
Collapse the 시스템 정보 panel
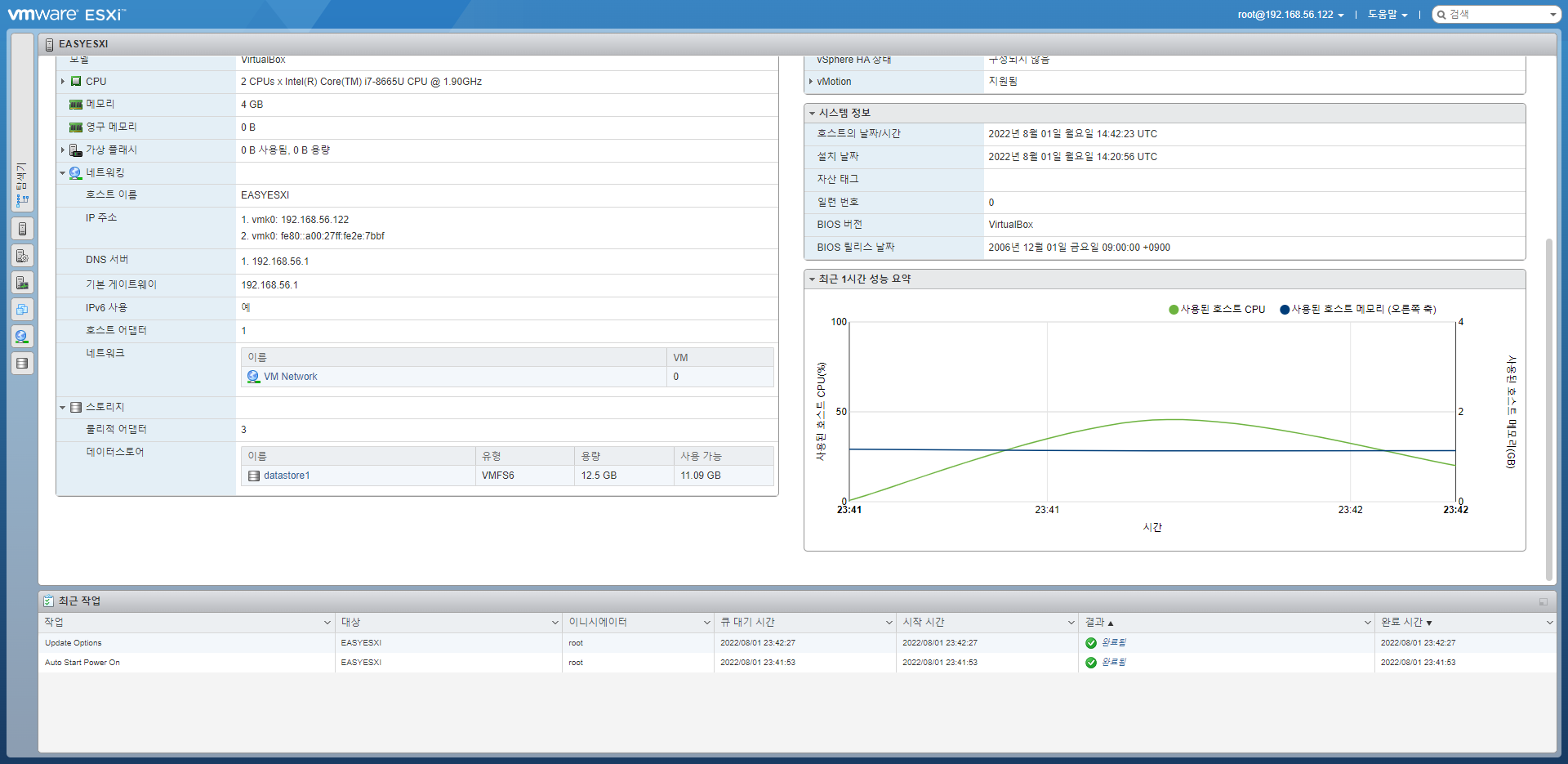click(x=812, y=114)
